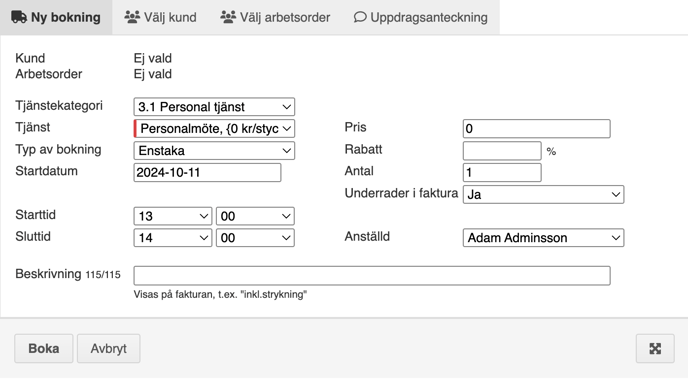Click the Rabatt percentage input field
Viewport: 688px width, 379px height.
point(502,151)
